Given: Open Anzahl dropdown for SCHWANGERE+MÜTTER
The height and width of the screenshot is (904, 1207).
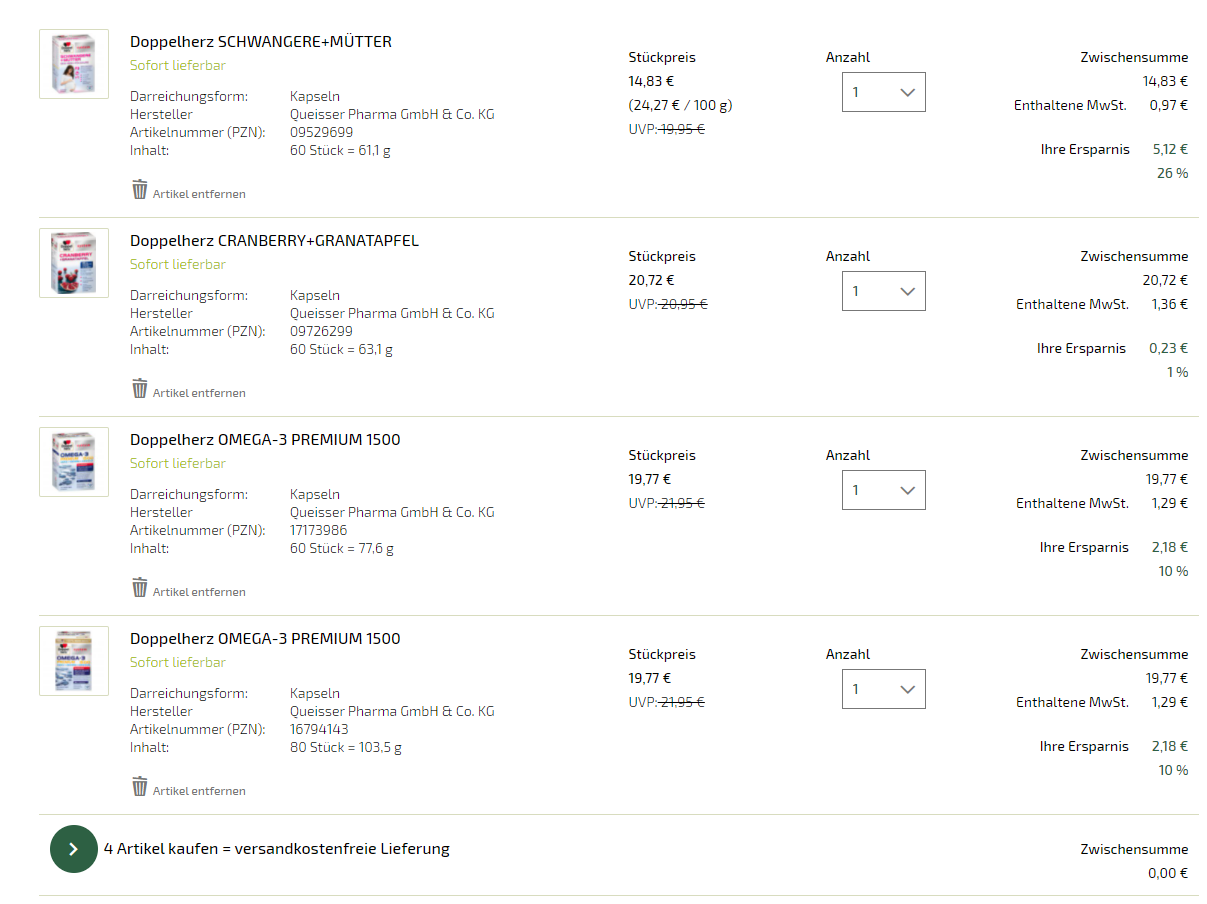Looking at the screenshot, I should [x=884, y=92].
